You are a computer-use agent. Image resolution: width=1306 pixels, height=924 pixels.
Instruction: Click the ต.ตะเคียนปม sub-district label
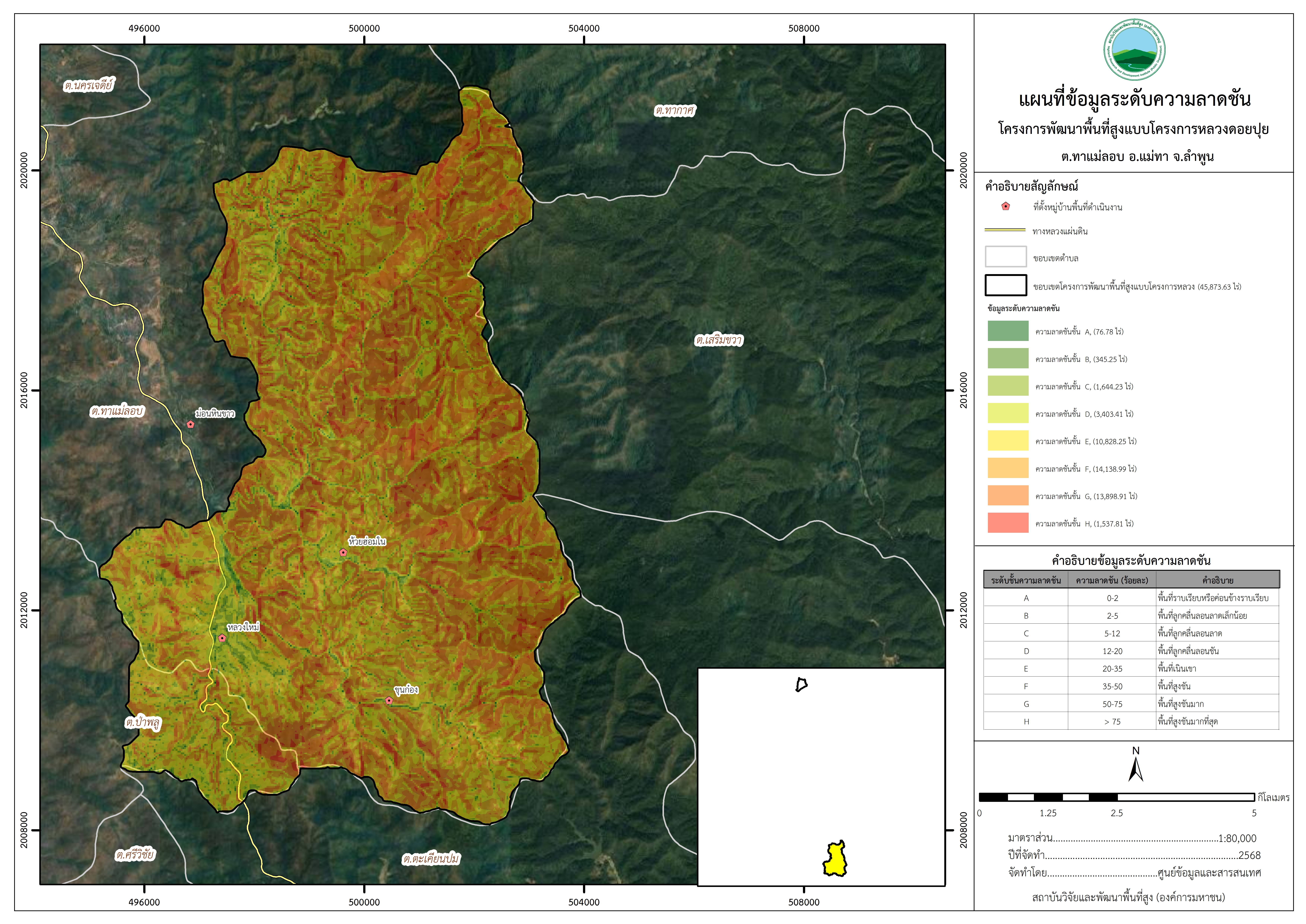pos(431,859)
